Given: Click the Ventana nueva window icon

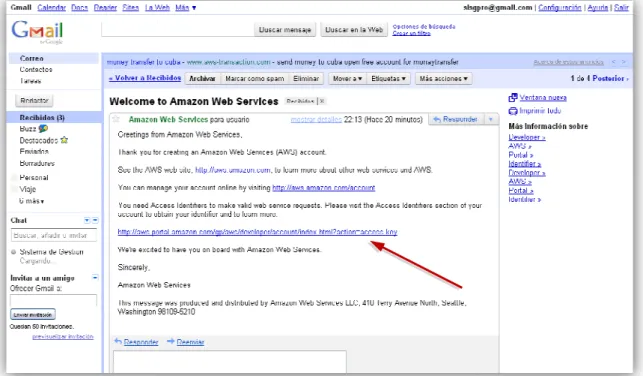Looking at the screenshot, I should [x=513, y=98].
